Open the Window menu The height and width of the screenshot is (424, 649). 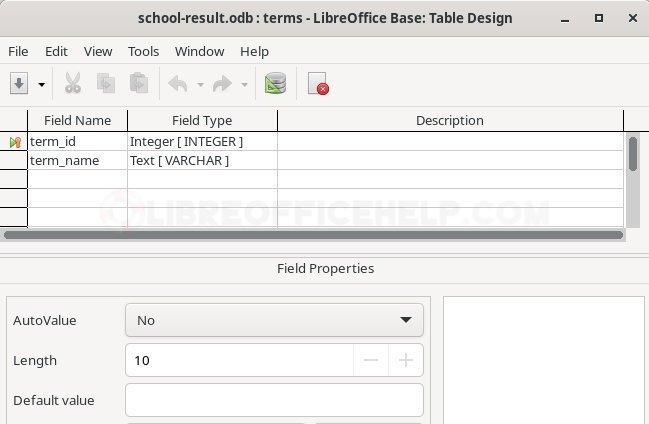(200, 51)
